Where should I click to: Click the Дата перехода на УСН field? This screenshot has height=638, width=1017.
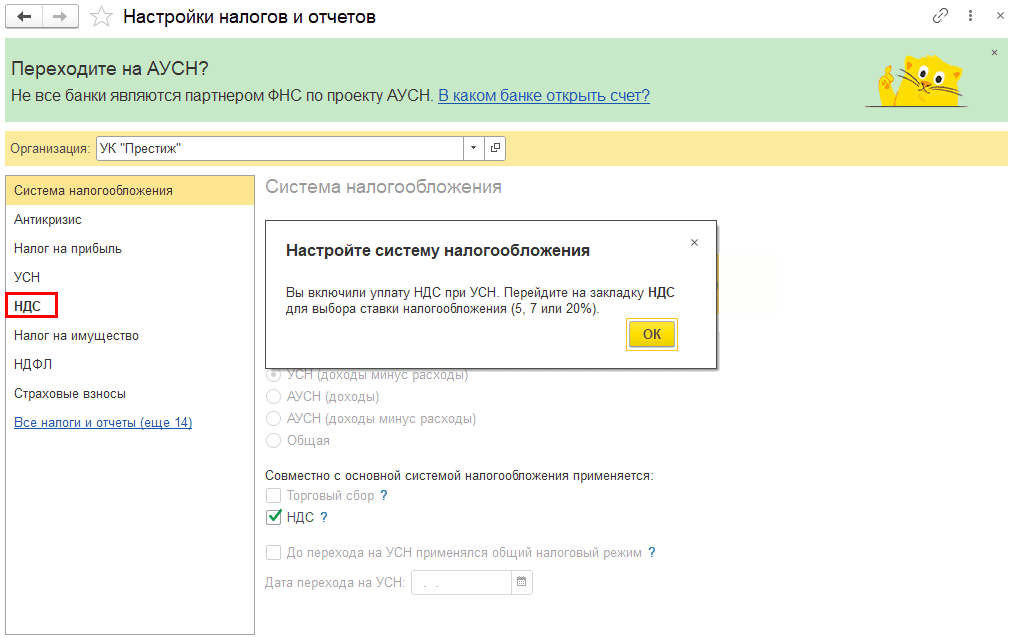pos(460,581)
